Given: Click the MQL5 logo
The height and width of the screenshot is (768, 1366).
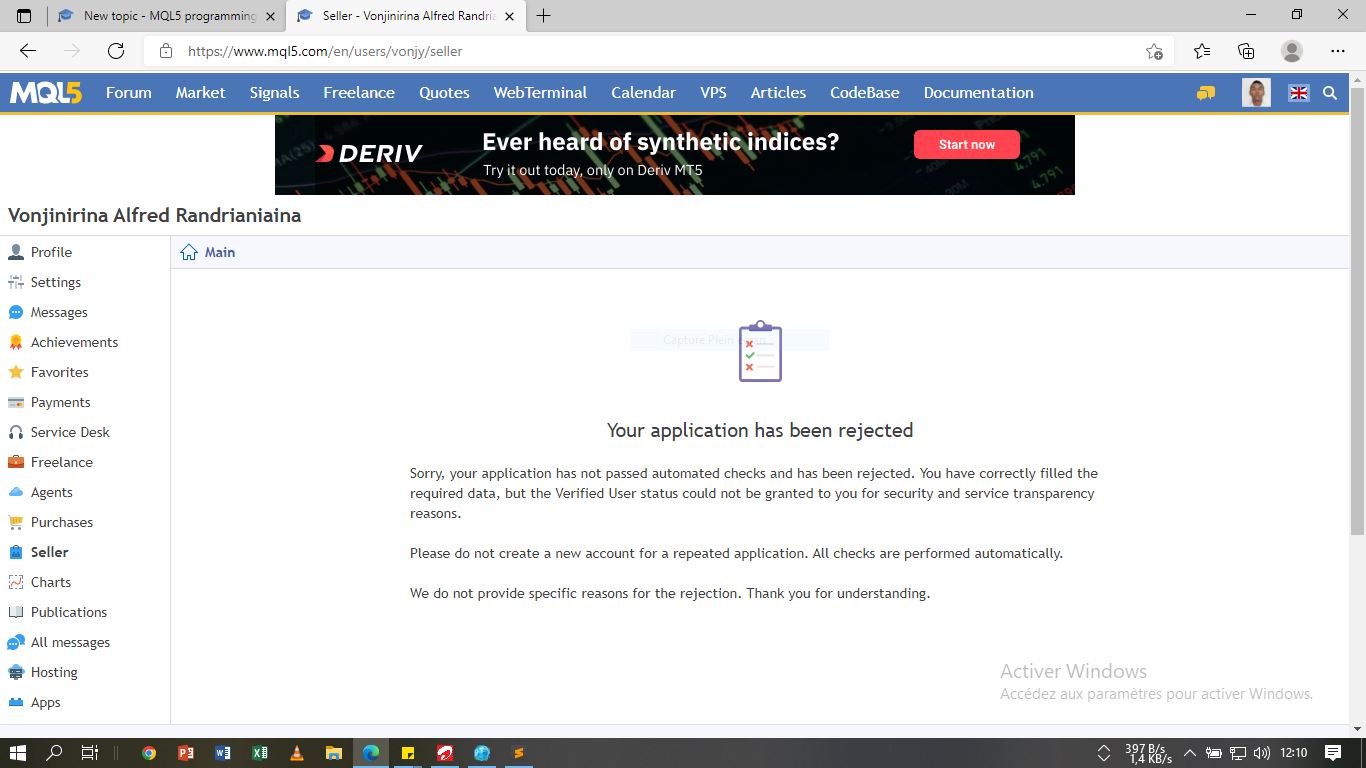Looking at the screenshot, I should click(x=46, y=93).
